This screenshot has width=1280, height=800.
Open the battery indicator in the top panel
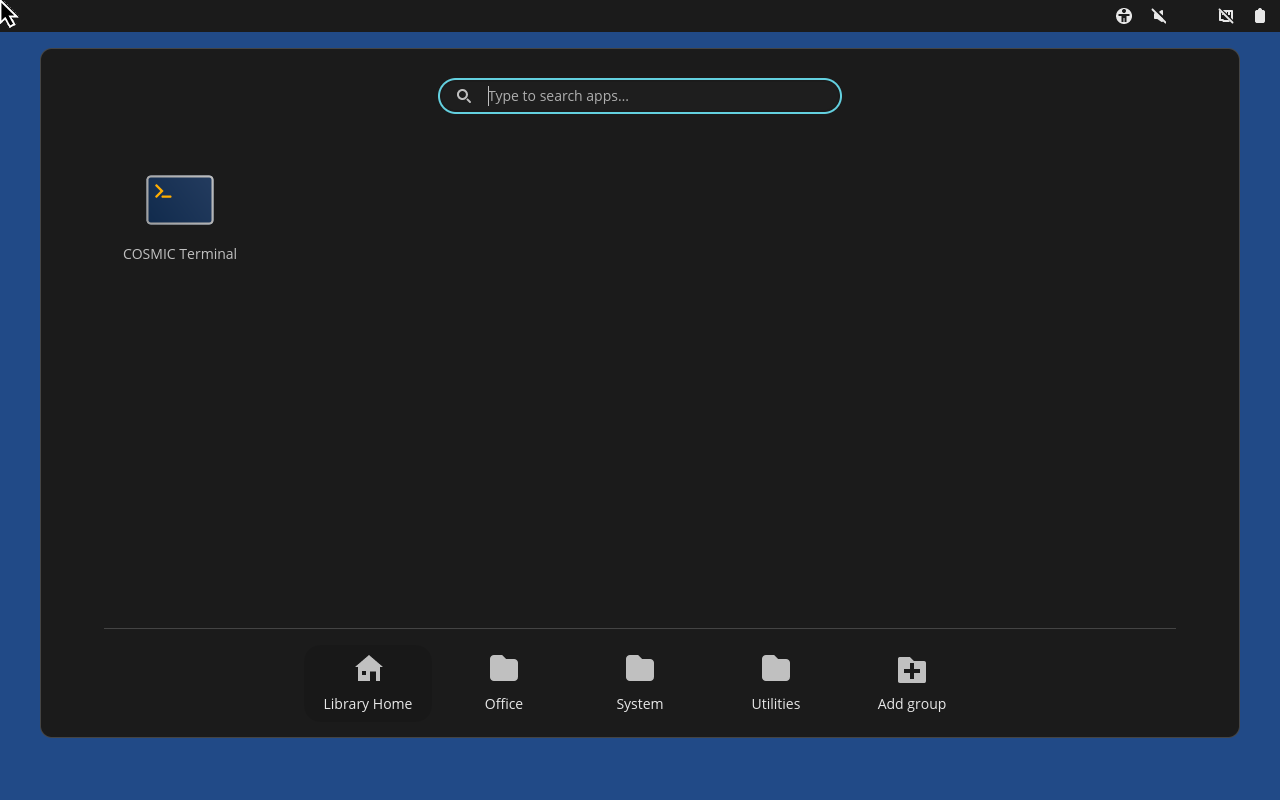tap(1260, 16)
